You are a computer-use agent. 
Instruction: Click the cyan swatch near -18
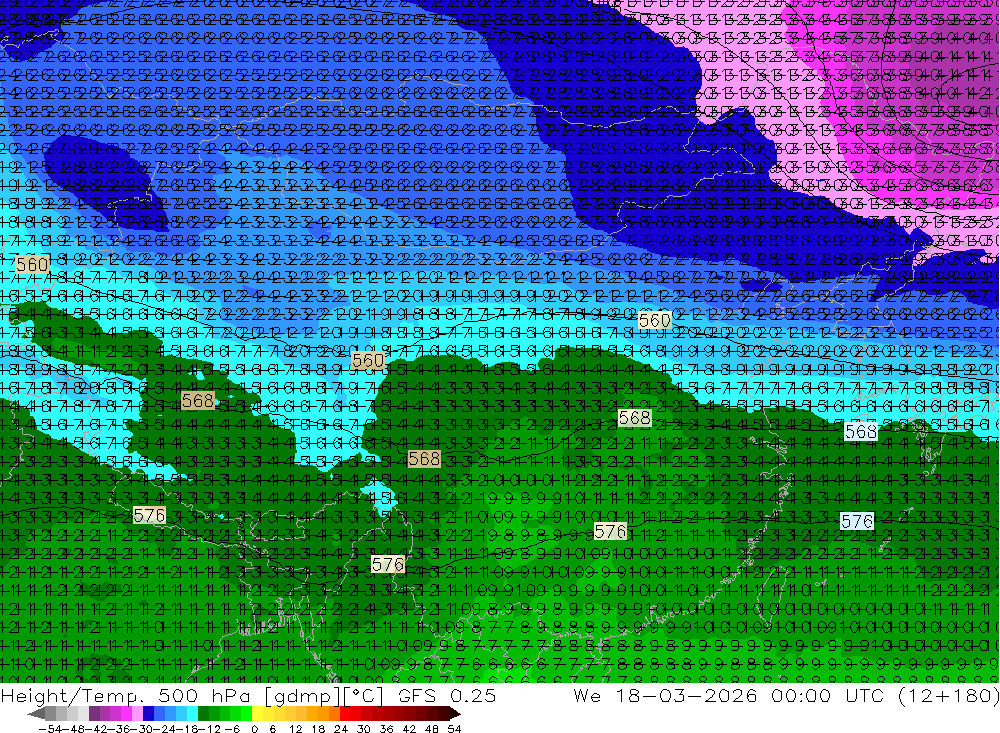coord(192,714)
